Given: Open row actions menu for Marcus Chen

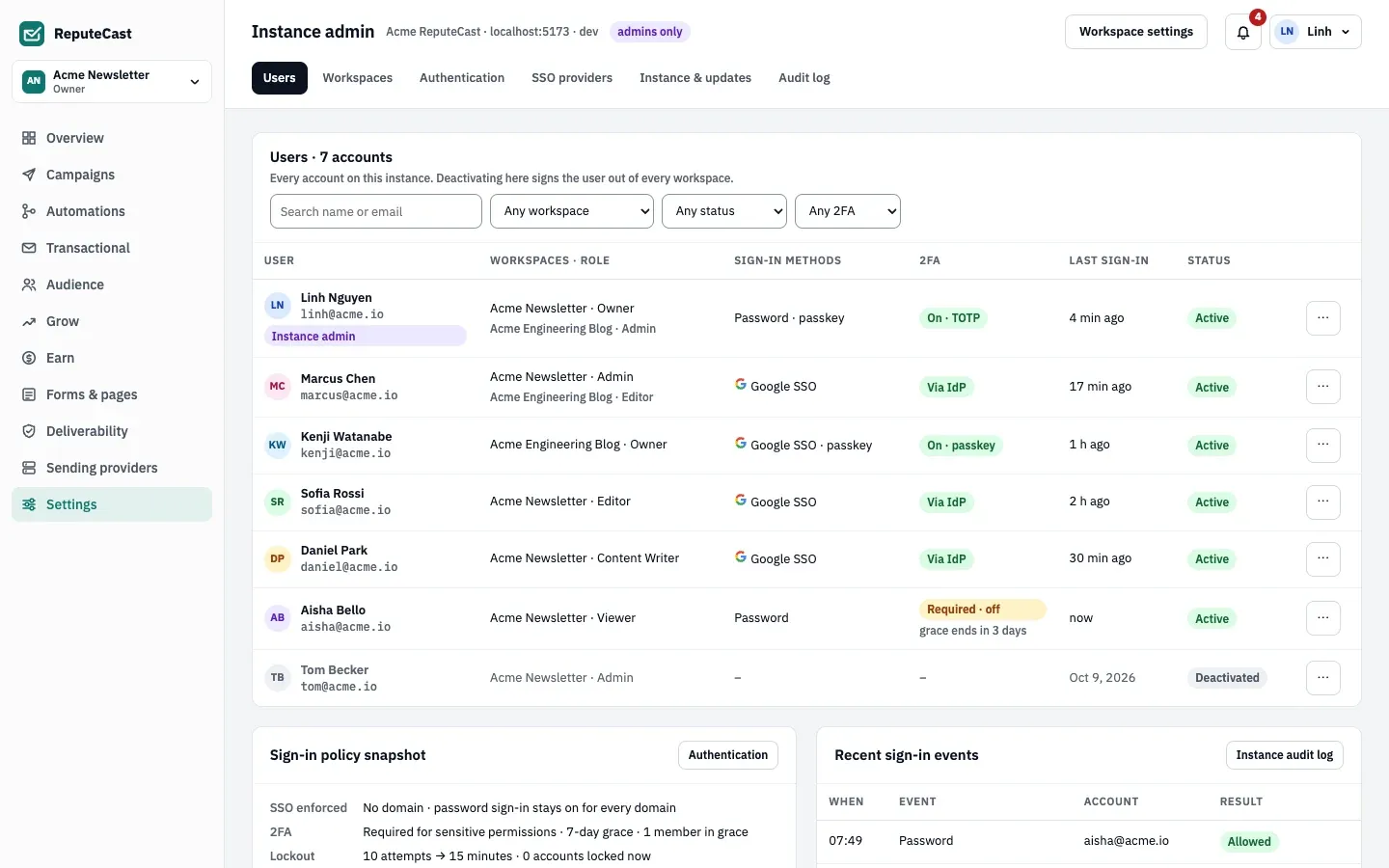Looking at the screenshot, I should (1322, 387).
